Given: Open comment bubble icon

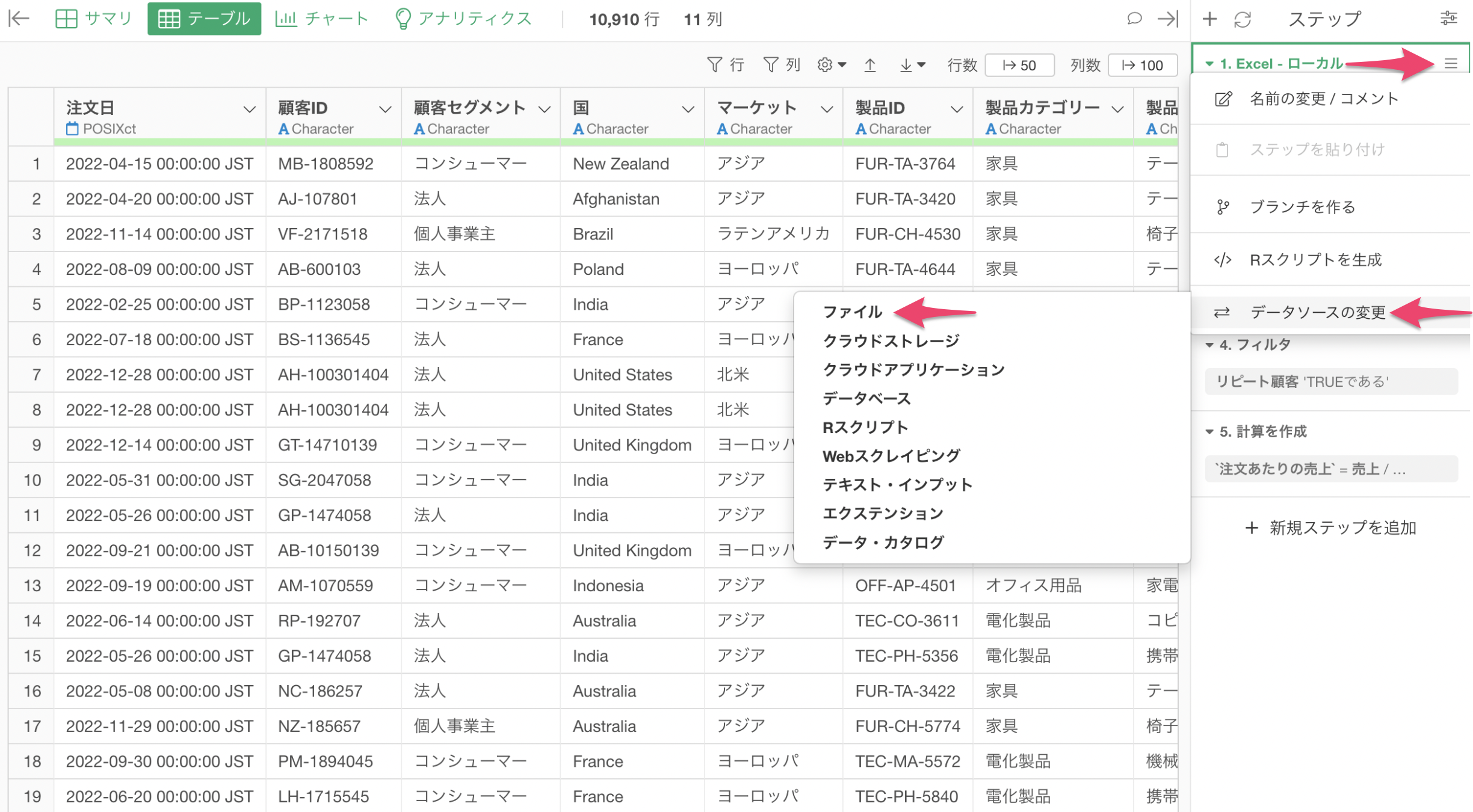Looking at the screenshot, I should (x=1134, y=19).
